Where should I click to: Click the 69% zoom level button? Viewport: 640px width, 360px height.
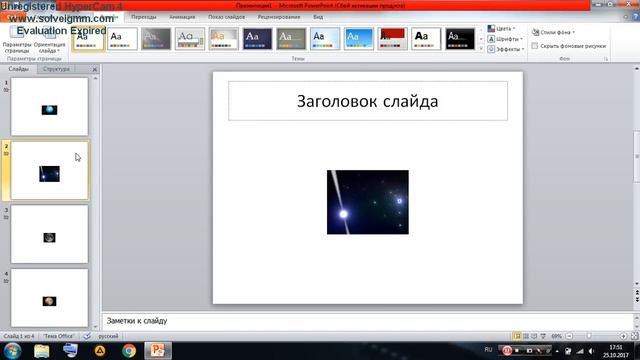click(556, 336)
